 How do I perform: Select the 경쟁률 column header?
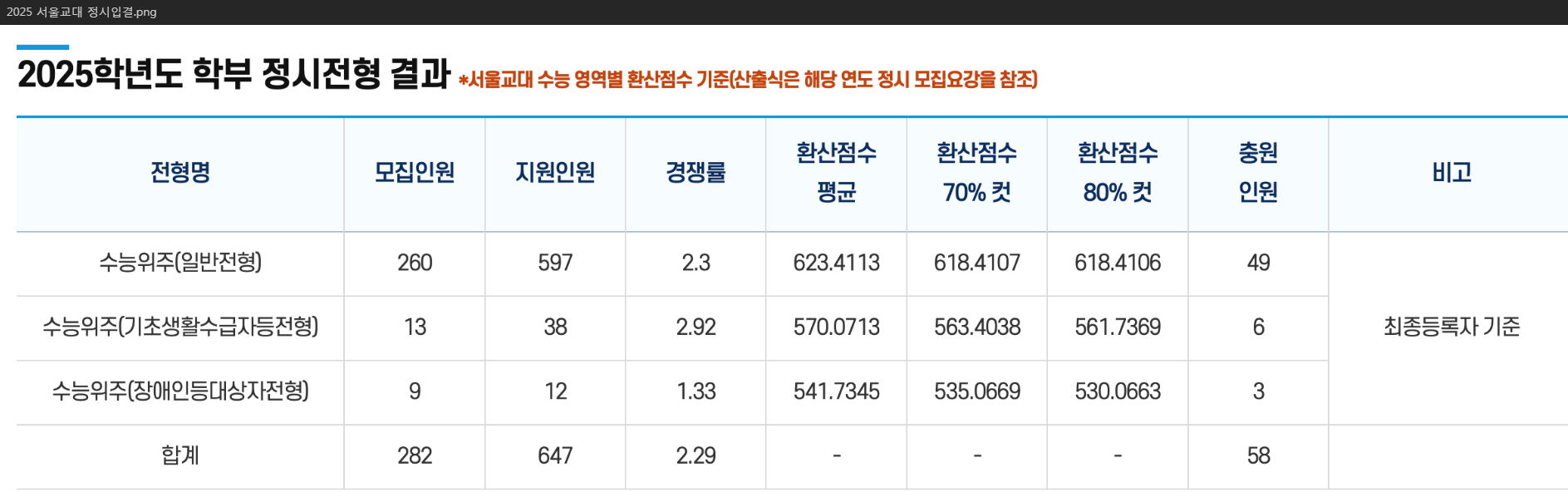(x=696, y=173)
